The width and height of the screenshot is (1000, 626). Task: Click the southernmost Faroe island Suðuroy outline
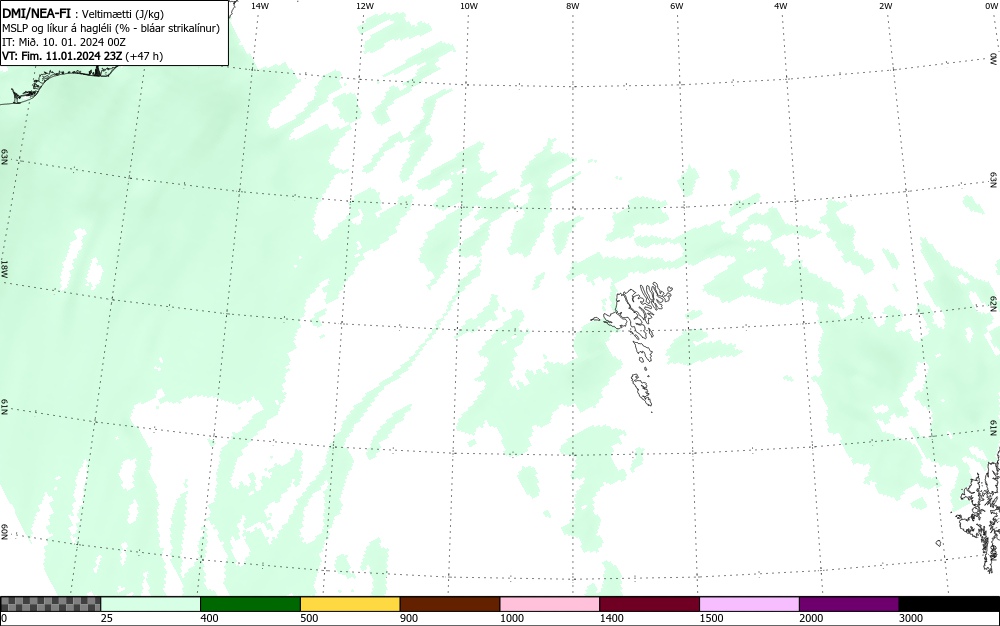[x=642, y=390]
